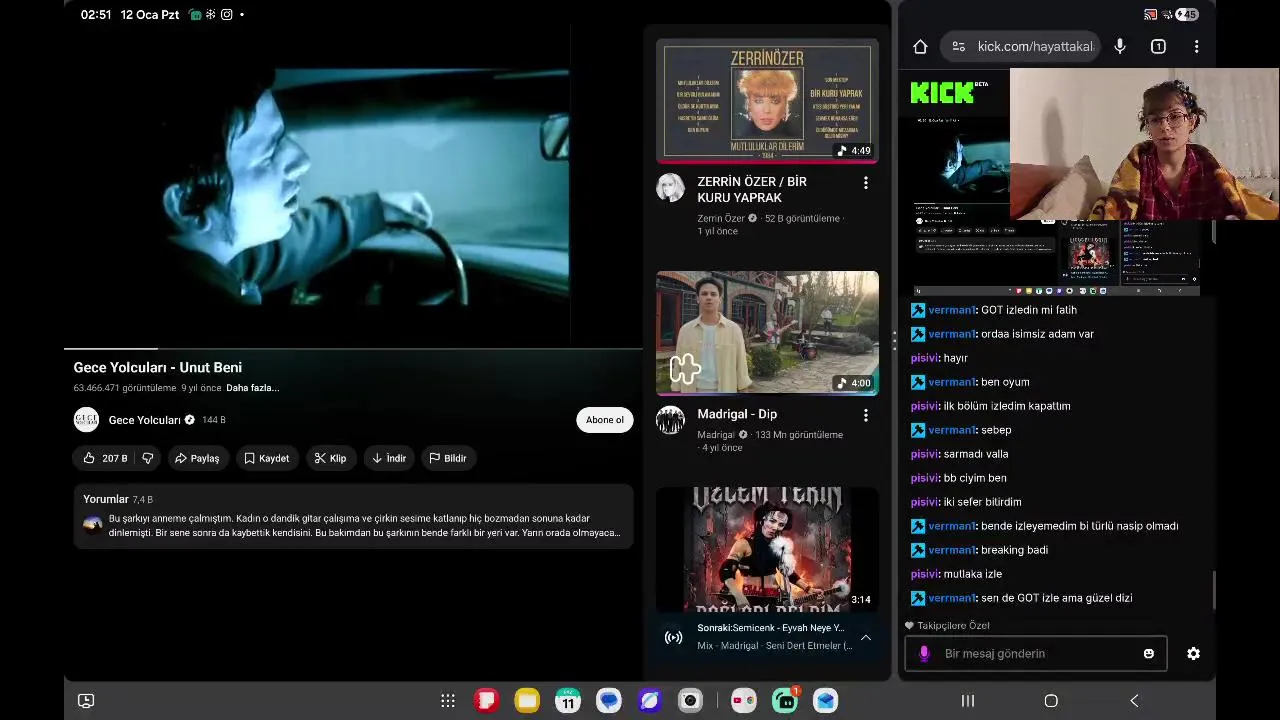
Task: Open options for Zerrin Özer video
Action: point(866,183)
